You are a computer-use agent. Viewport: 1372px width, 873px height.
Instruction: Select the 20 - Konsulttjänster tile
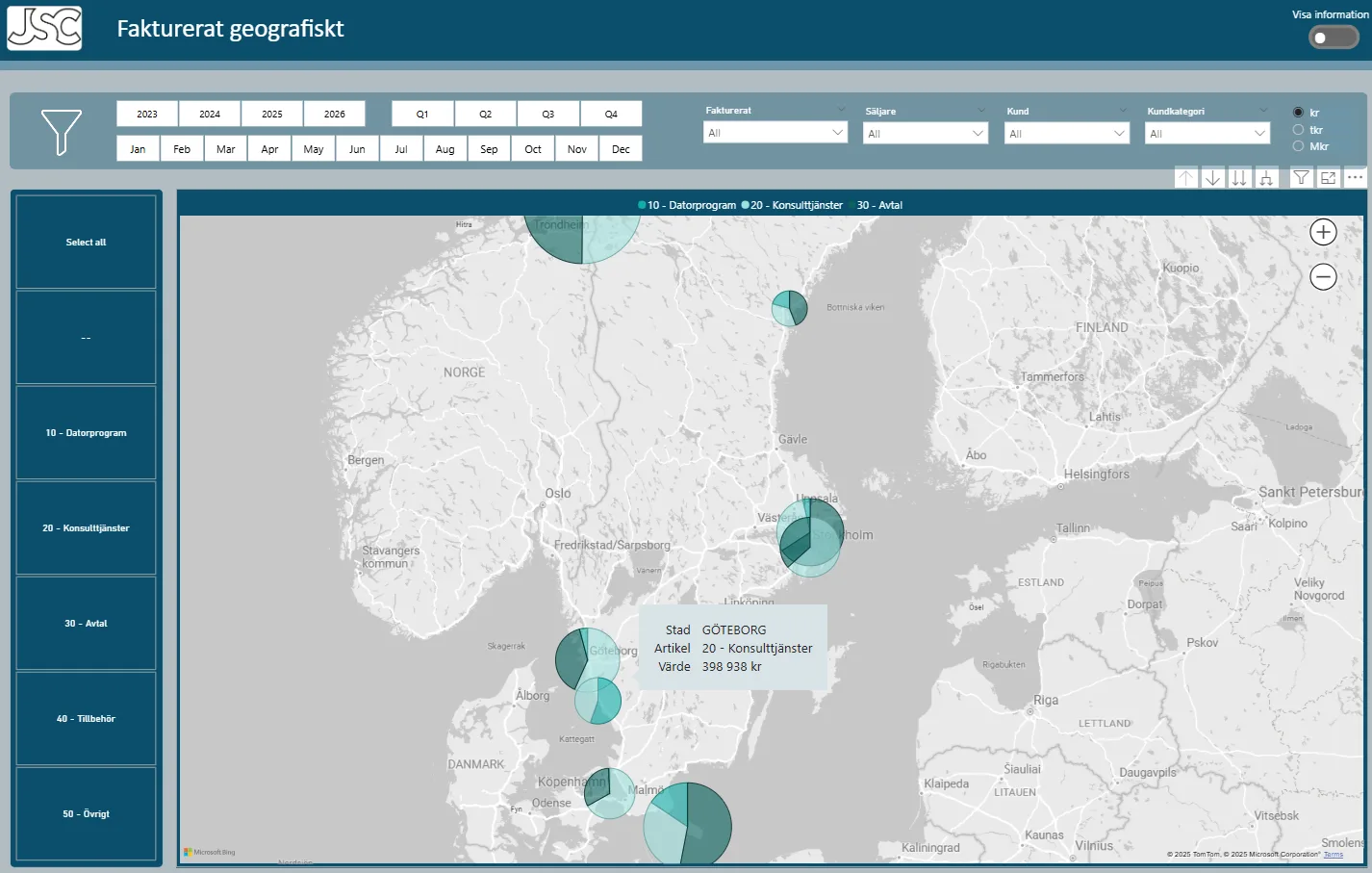[86, 527]
